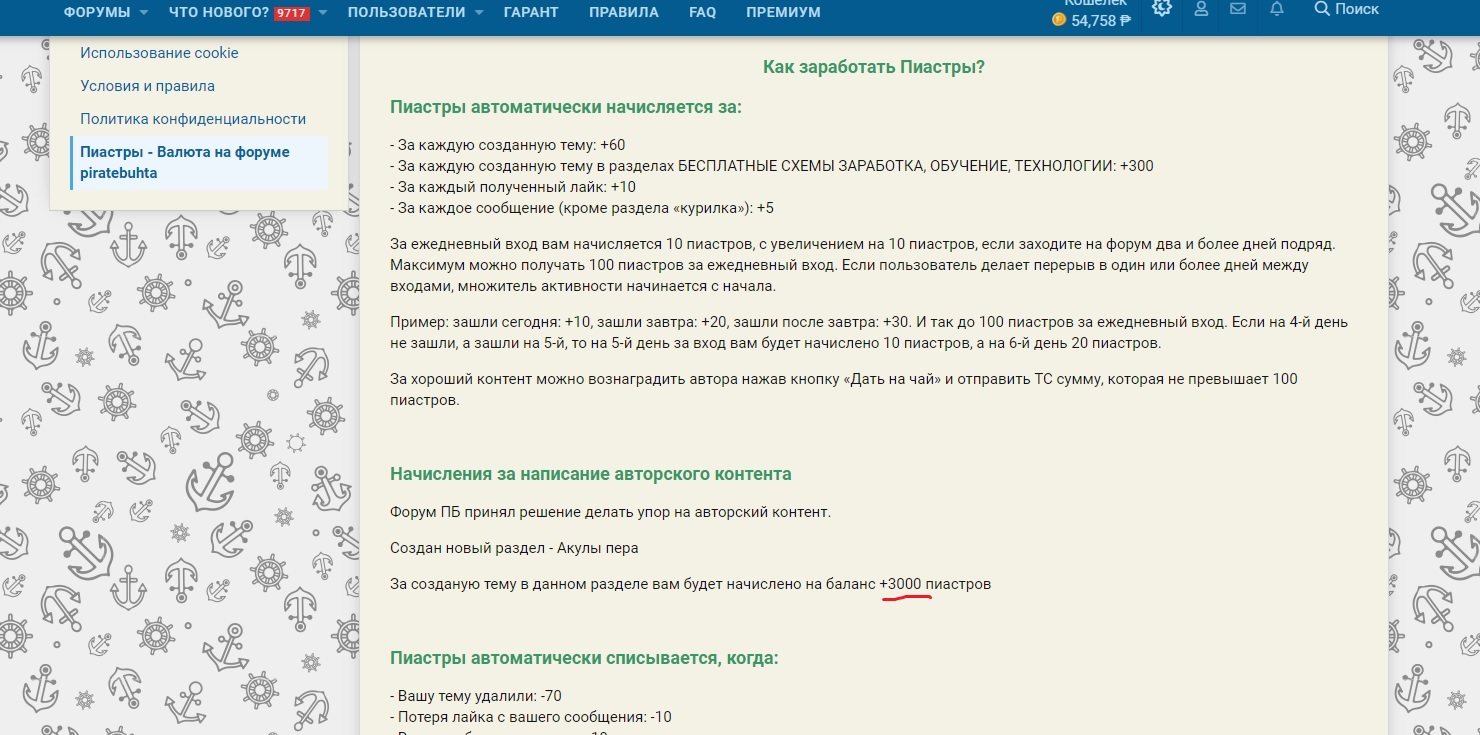This screenshot has height=735, width=1480.
Task: Expand the ФОРУМЫ dropdown arrow
Action: (x=144, y=13)
